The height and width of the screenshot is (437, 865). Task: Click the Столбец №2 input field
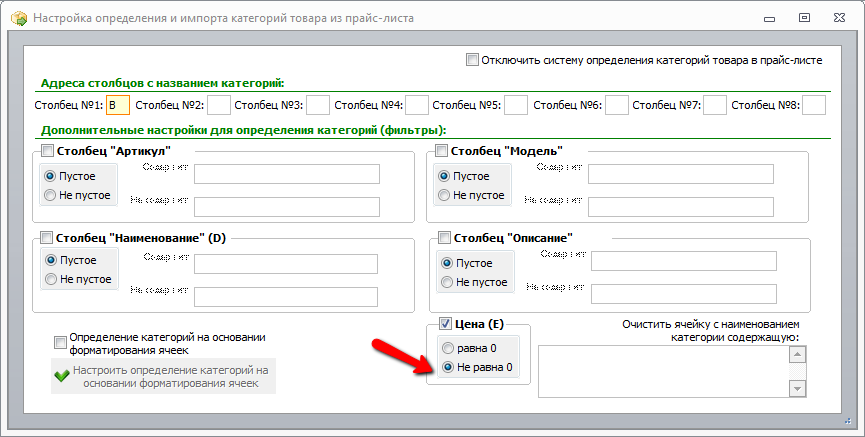coord(218,105)
